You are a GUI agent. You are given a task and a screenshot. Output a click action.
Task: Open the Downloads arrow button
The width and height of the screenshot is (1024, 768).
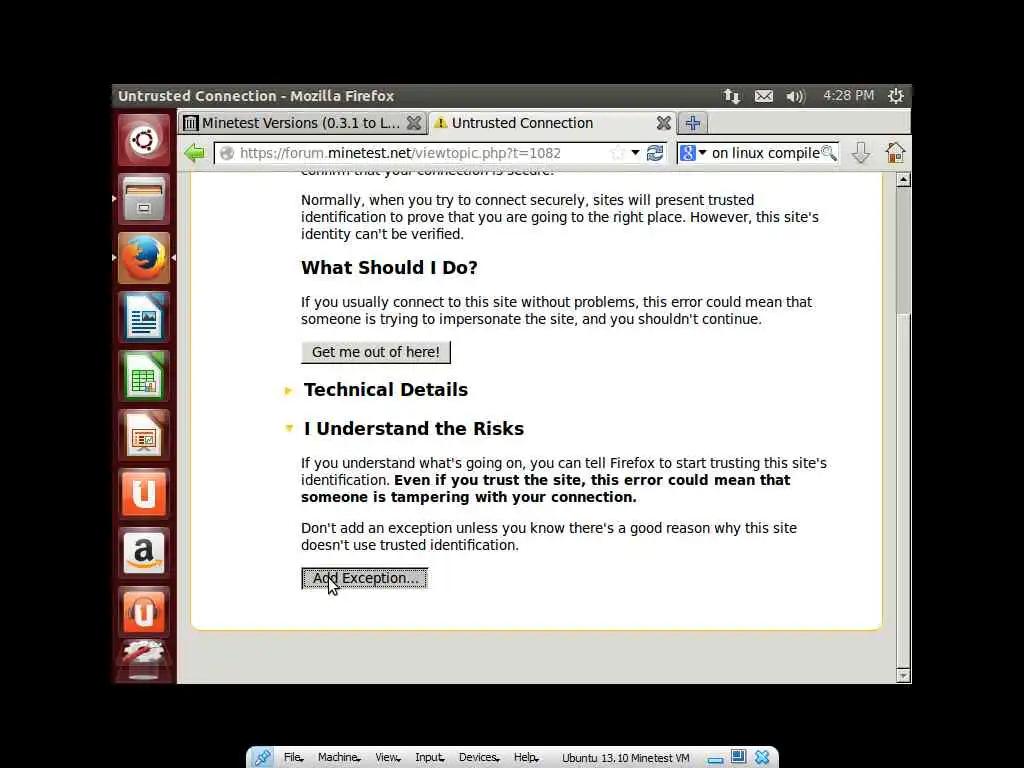point(861,153)
